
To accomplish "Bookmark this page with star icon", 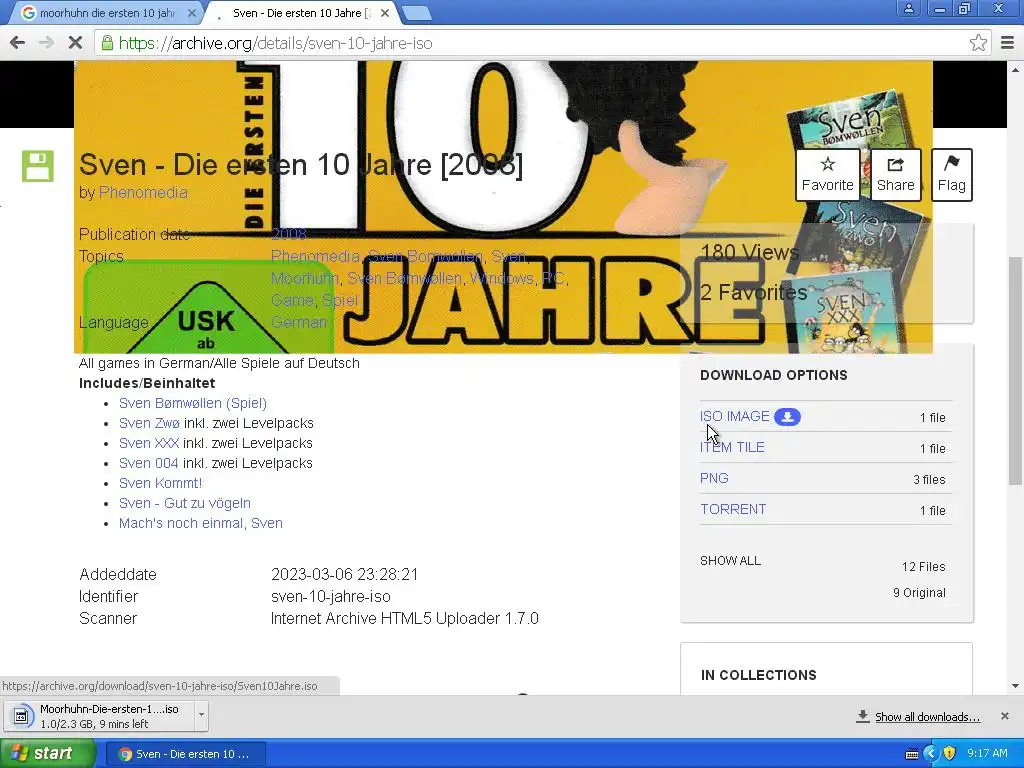I will click(x=978, y=43).
